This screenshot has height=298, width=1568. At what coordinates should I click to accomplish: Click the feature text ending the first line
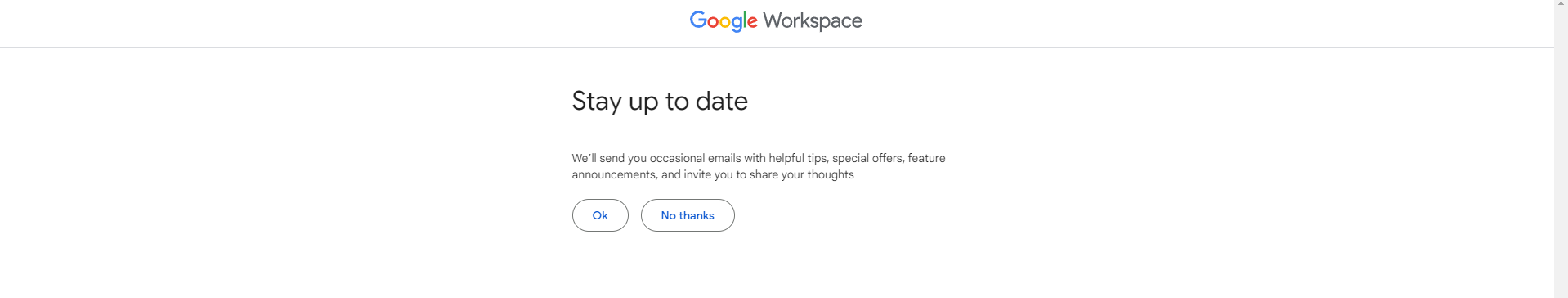point(926,158)
